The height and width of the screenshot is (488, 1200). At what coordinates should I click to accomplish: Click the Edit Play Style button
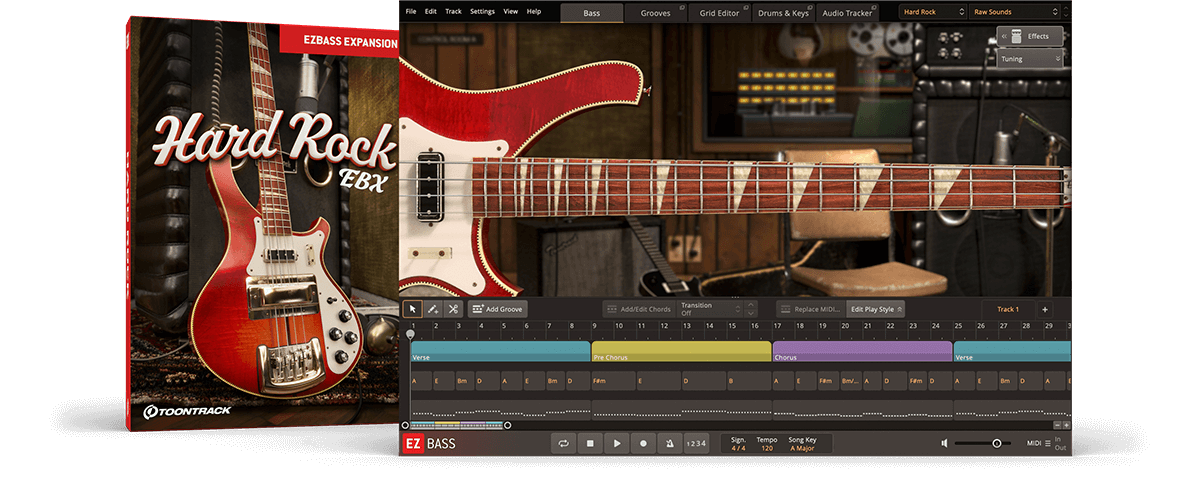[875, 310]
